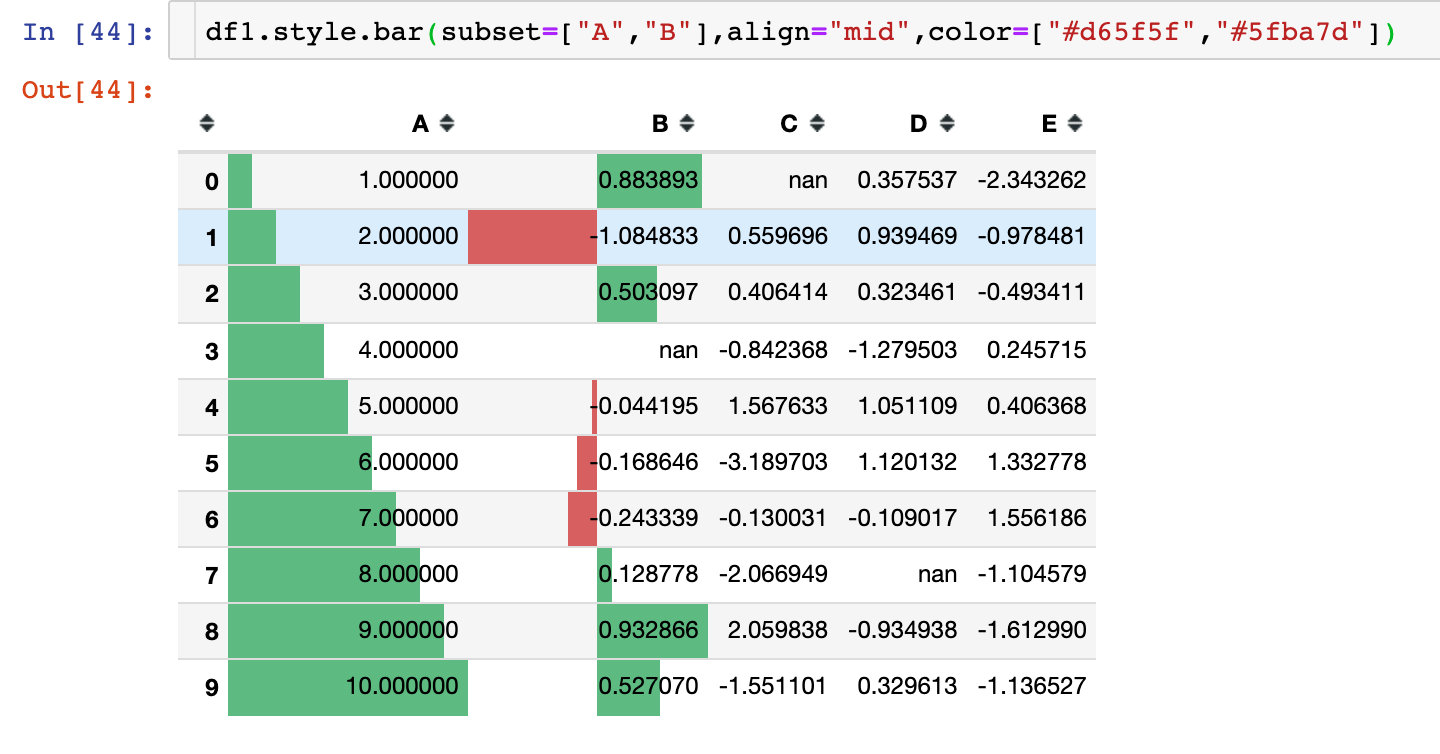The image size is (1440, 754).
Task: Sort table by the index column arrows
Action: pos(207,124)
